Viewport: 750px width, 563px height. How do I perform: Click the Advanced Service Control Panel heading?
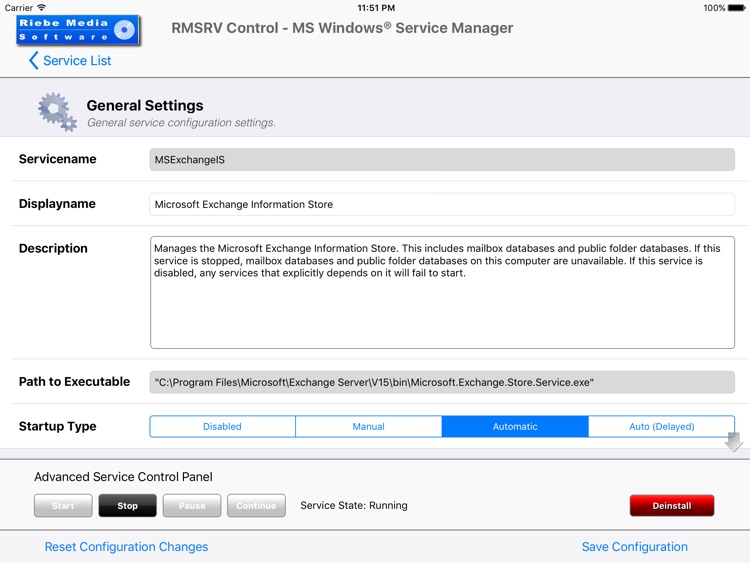tap(123, 477)
